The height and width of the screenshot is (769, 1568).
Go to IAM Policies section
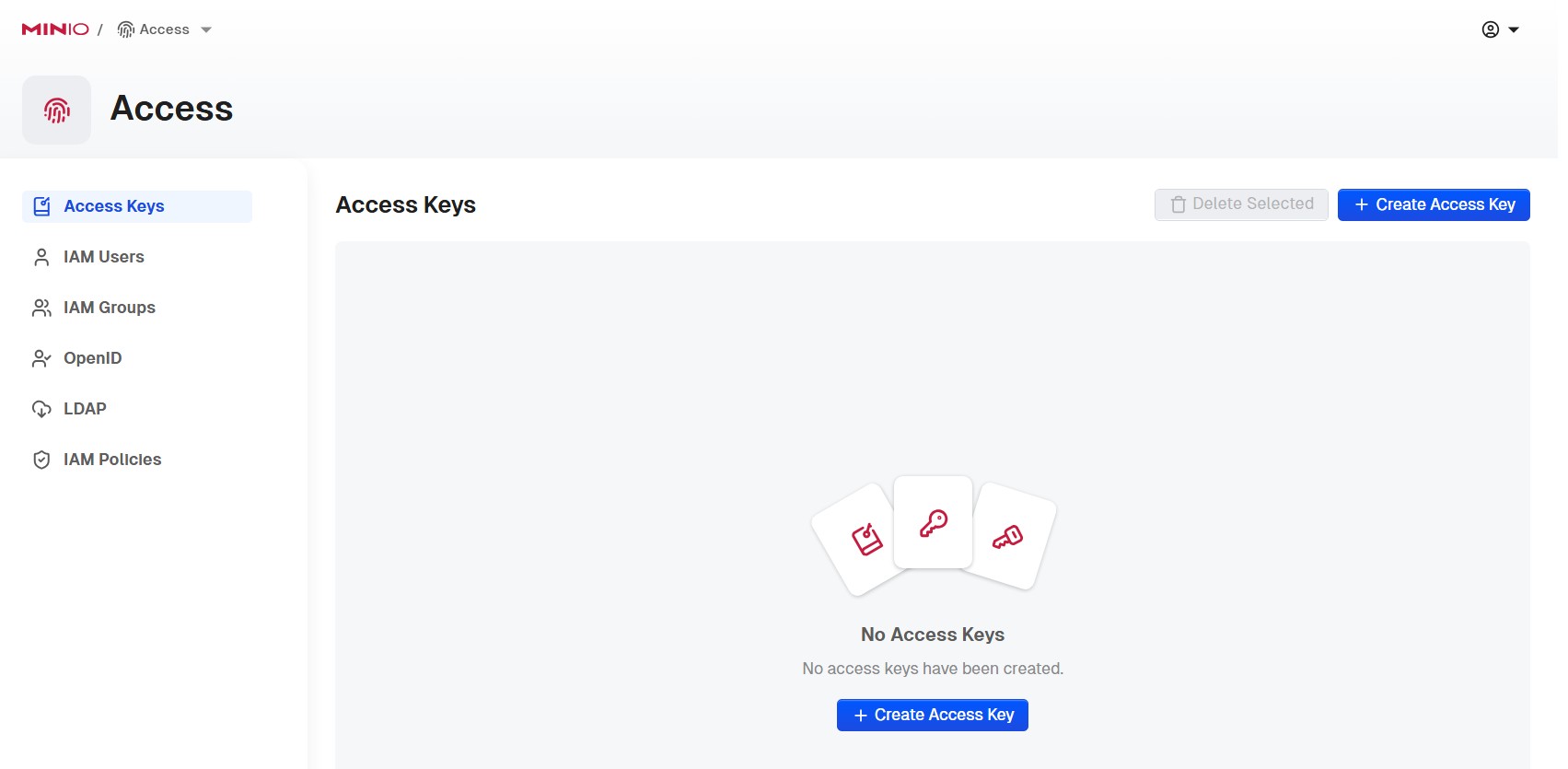coord(112,460)
